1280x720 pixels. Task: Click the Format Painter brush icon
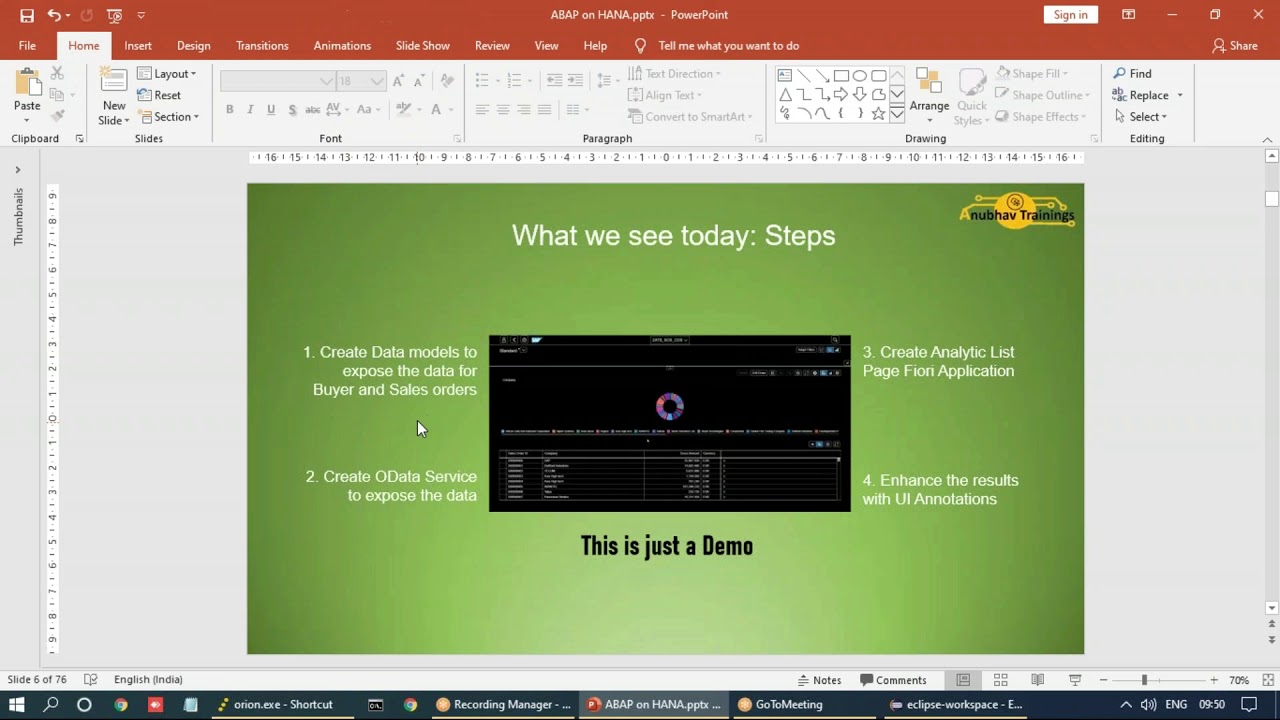point(57,116)
